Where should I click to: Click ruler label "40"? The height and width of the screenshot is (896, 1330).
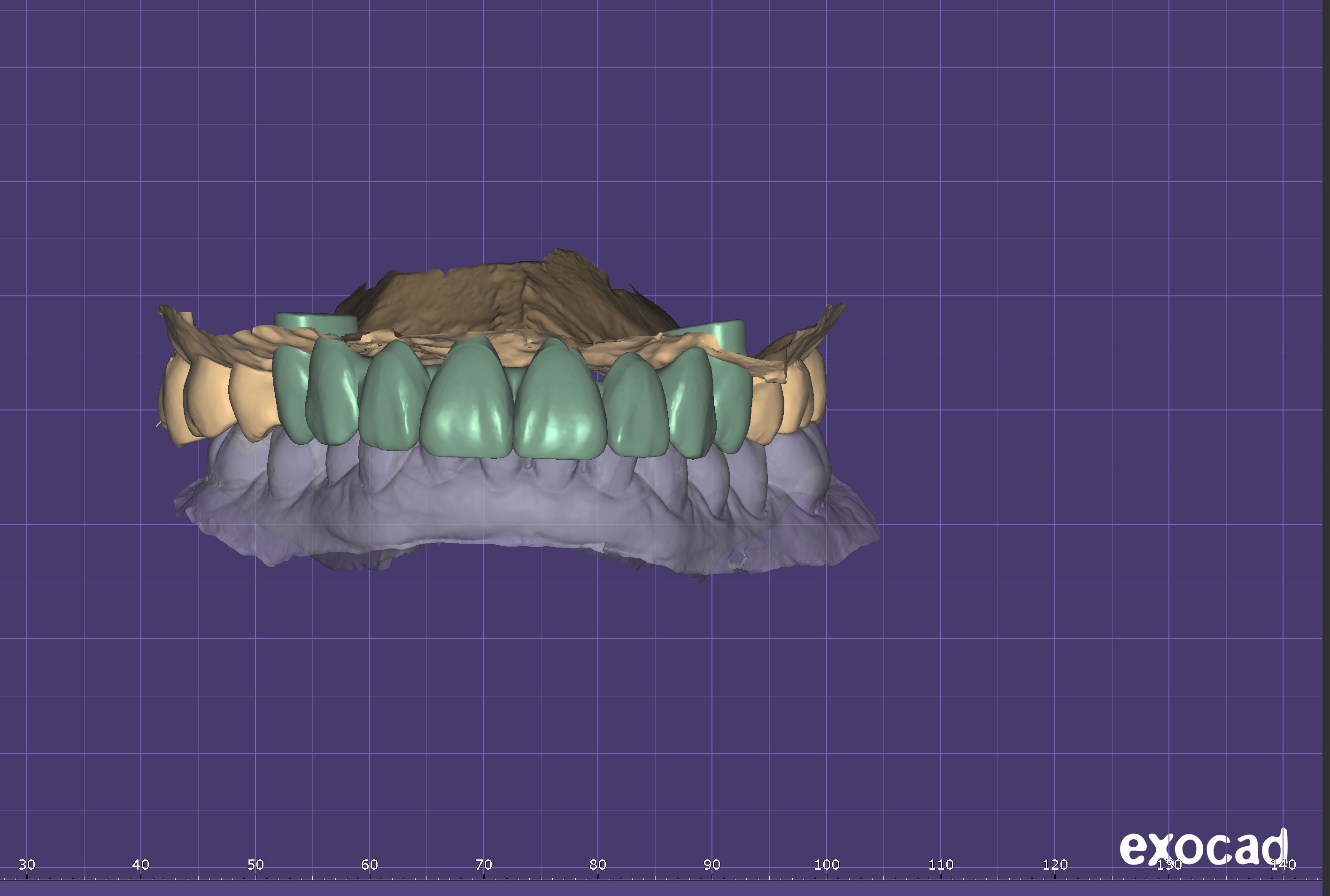click(x=141, y=865)
